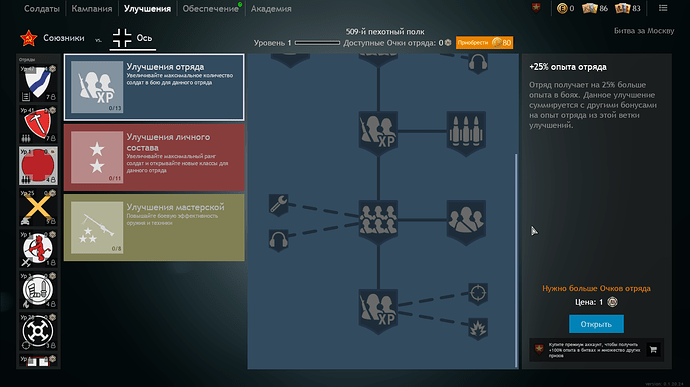Select the ammunition bullets upgrade node

466,133
